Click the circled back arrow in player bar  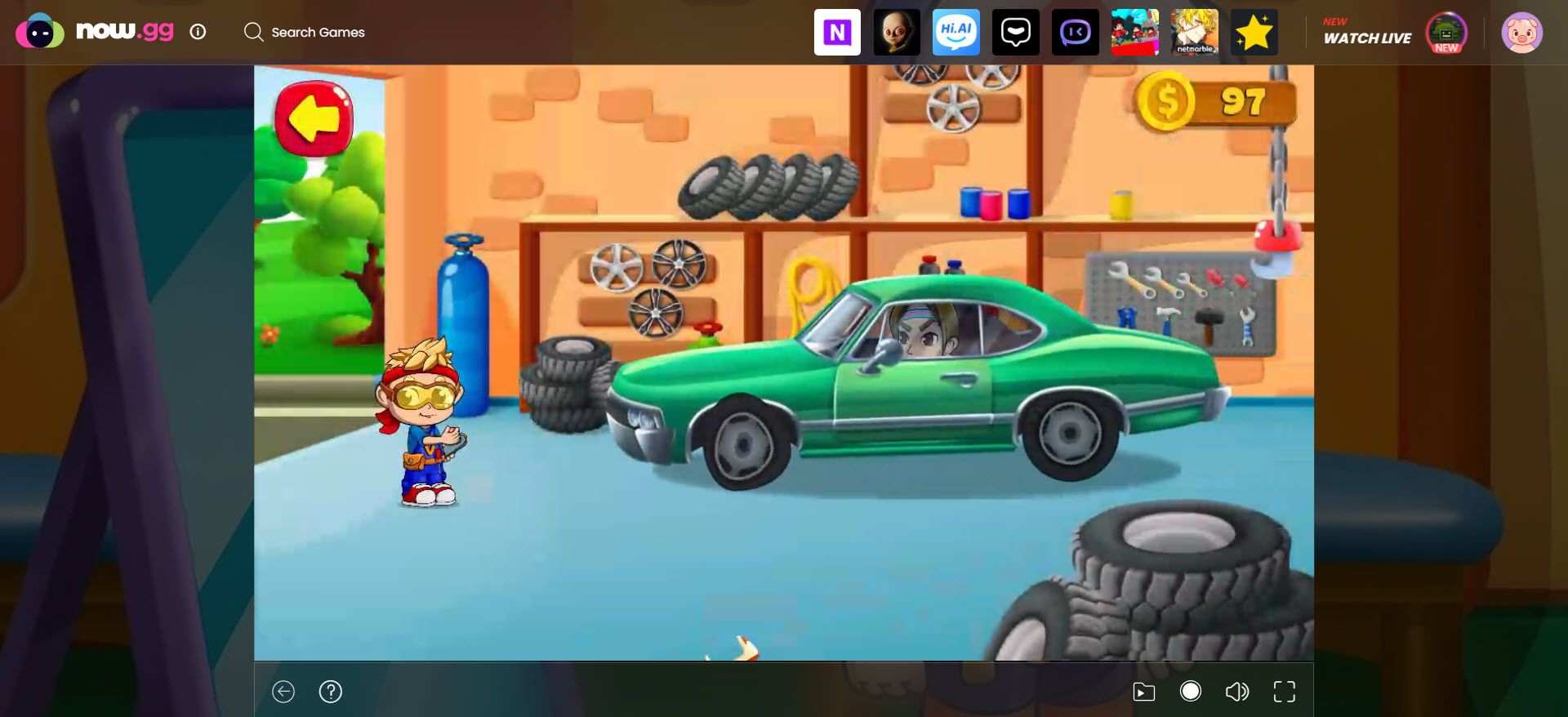click(283, 692)
